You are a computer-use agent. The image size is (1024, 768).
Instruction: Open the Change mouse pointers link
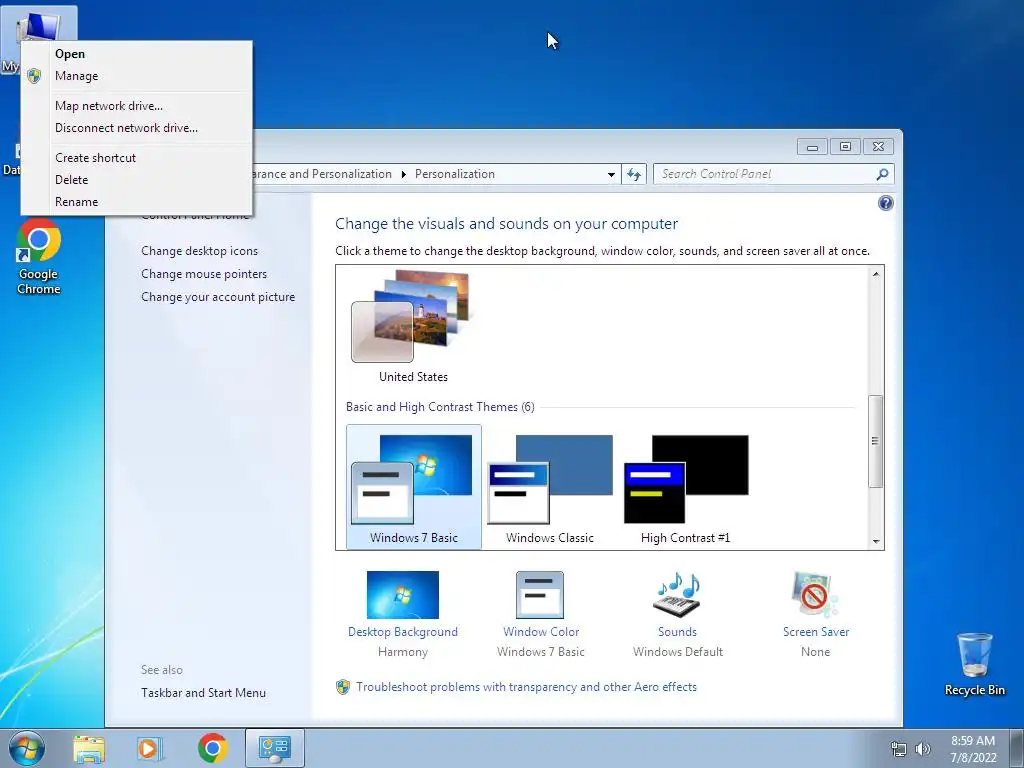(204, 274)
